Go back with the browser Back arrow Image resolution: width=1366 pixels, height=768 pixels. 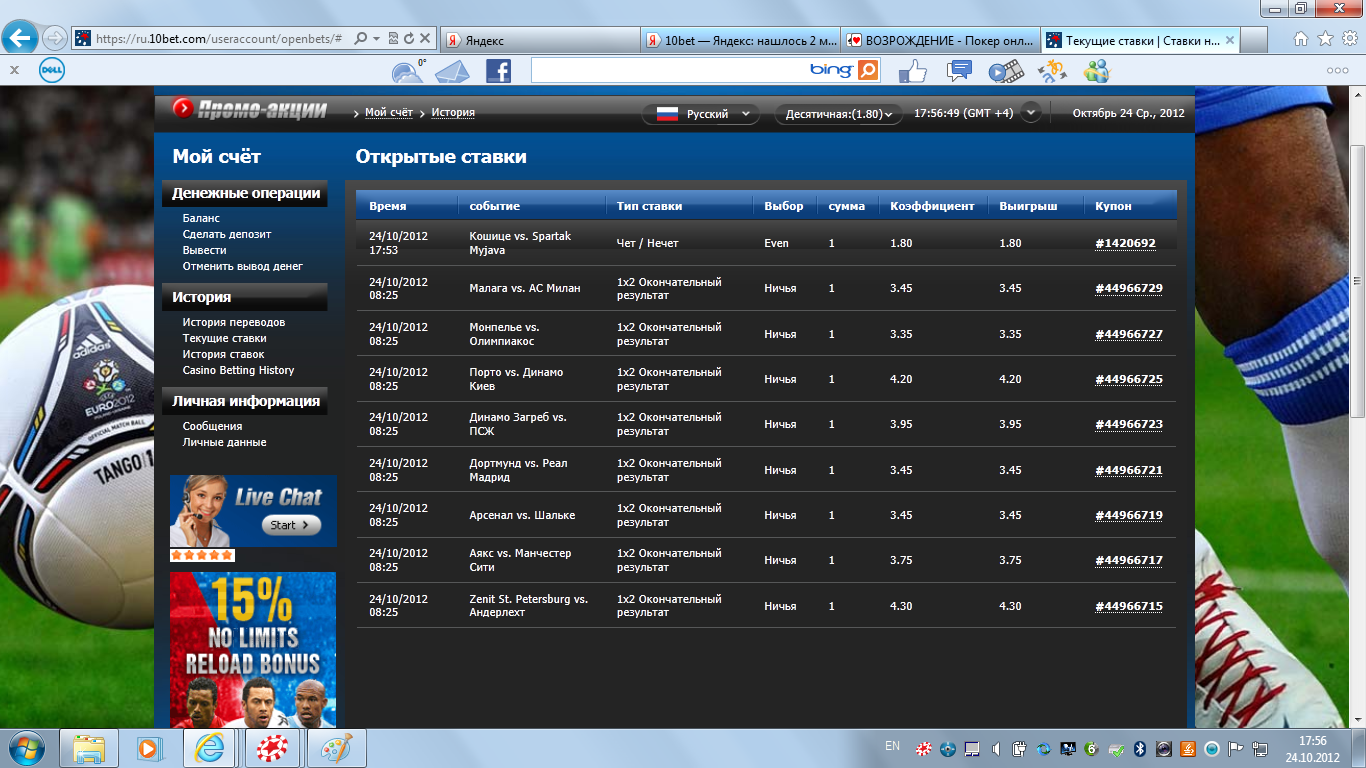(21, 39)
